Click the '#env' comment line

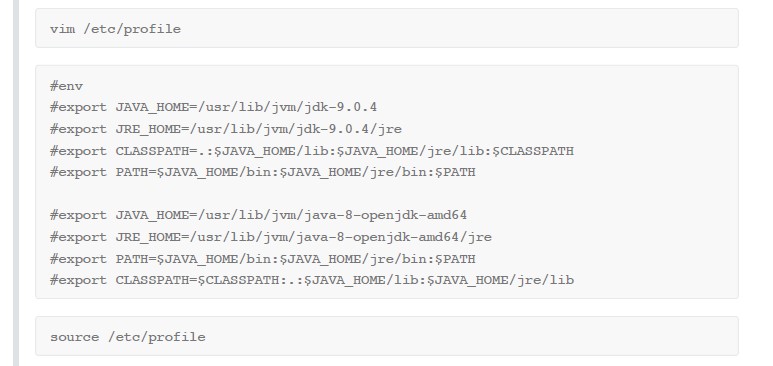click(66, 86)
